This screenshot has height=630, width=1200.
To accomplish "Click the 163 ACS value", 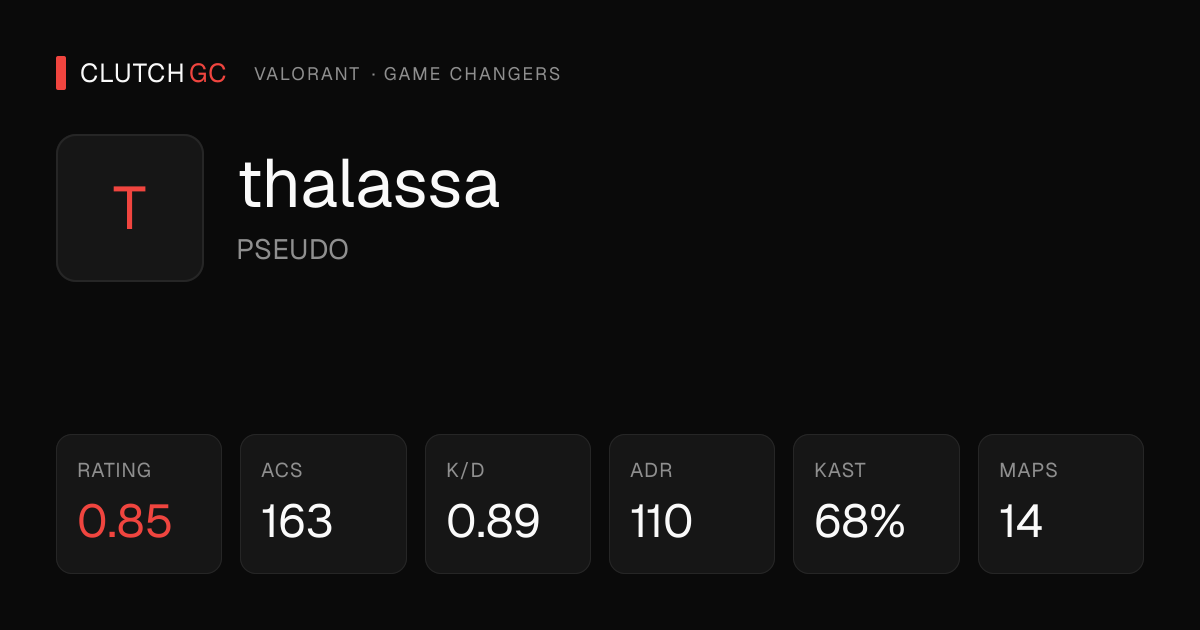I will (297, 521).
